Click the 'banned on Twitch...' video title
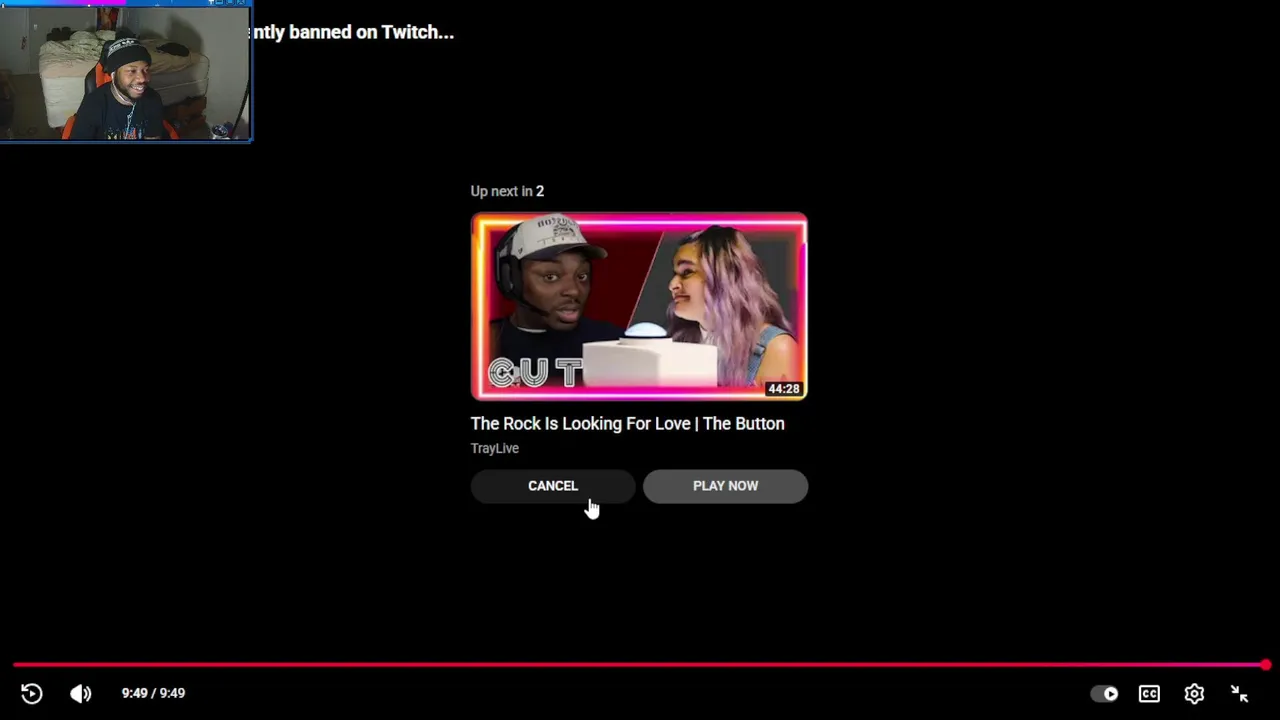The width and height of the screenshot is (1280, 720). tap(351, 32)
